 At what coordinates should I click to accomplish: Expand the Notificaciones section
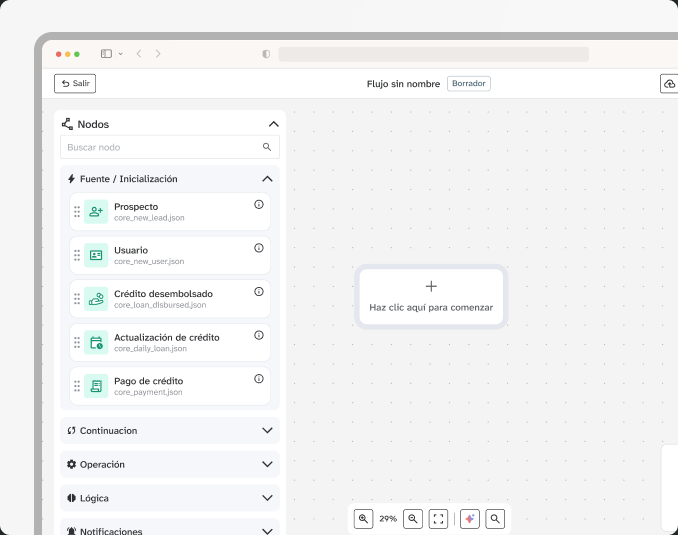click(267, 531)
